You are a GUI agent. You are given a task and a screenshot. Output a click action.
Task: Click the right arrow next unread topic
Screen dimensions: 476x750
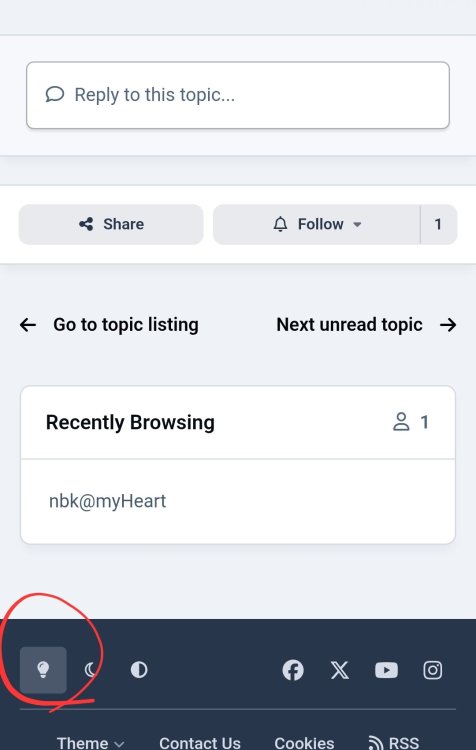point(448,325)
